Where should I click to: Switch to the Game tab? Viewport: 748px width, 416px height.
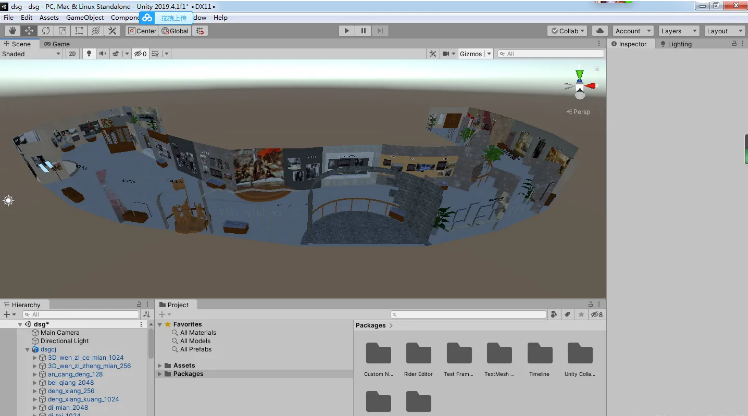point(58,44)
